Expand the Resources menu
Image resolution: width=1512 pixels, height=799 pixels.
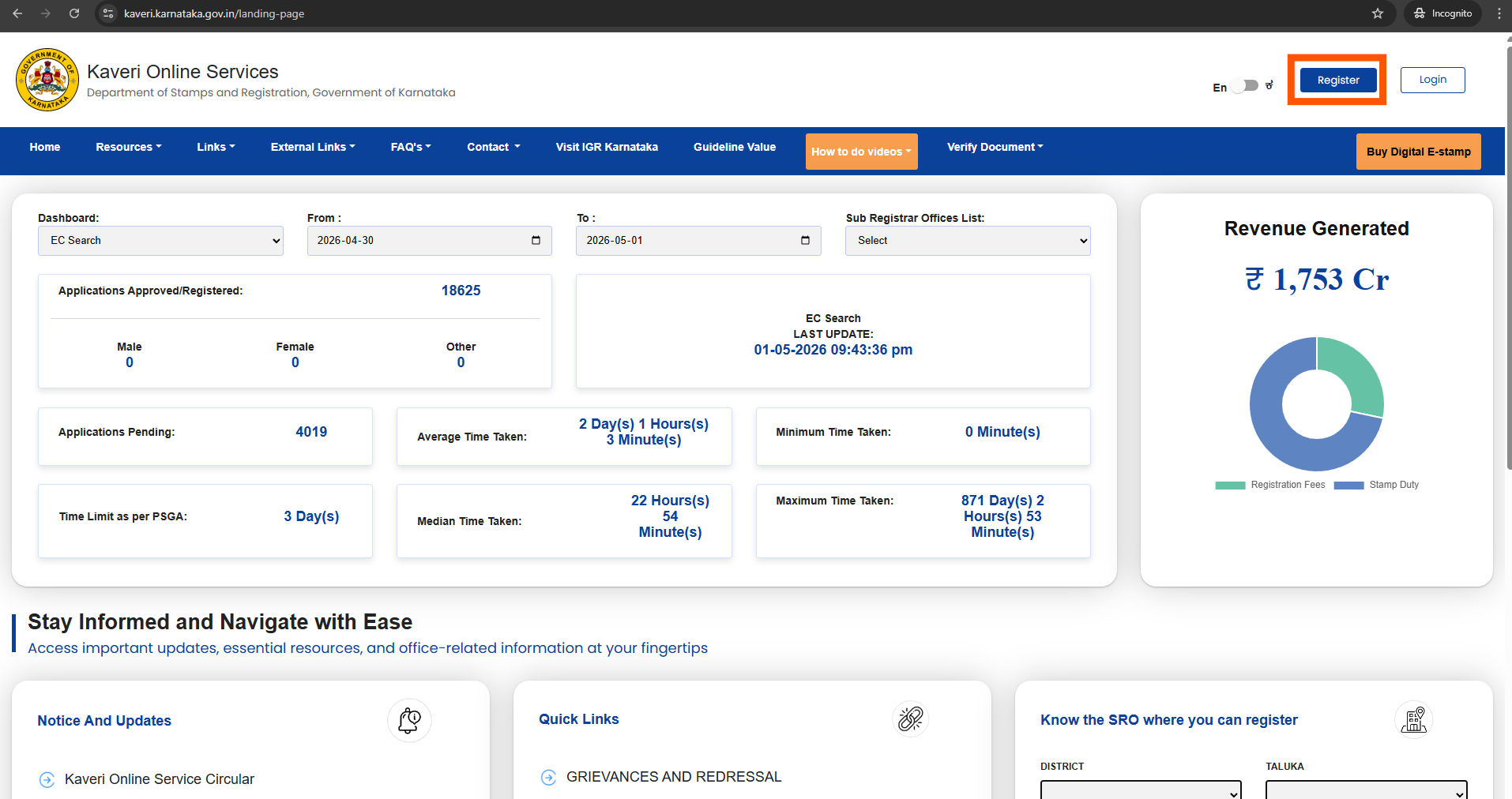coord(129,147)
